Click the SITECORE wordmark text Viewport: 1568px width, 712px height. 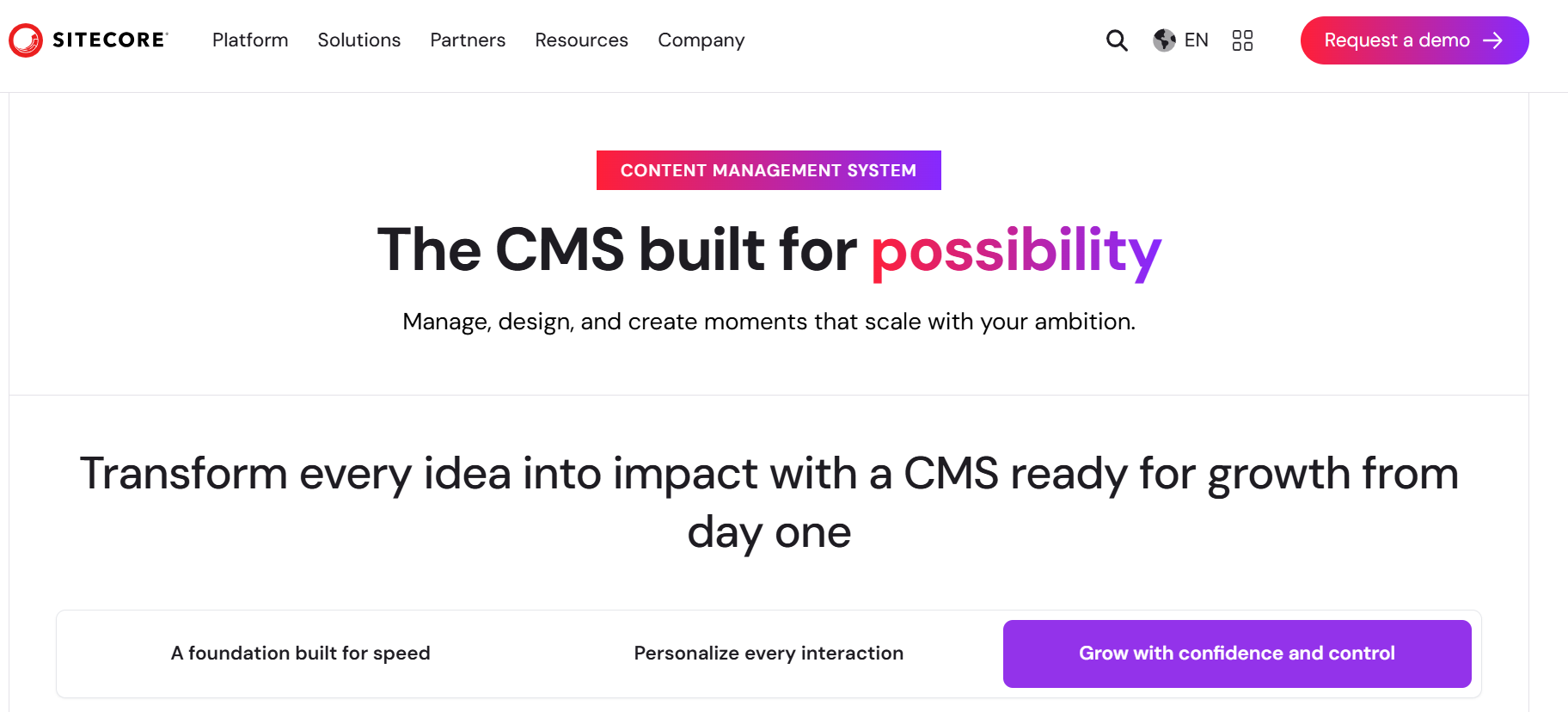click(x=109, y=40)
